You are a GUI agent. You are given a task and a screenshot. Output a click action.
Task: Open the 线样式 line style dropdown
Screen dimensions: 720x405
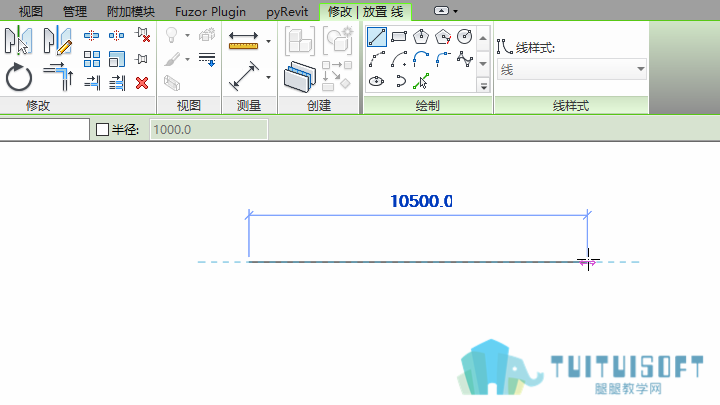point(572,69)
